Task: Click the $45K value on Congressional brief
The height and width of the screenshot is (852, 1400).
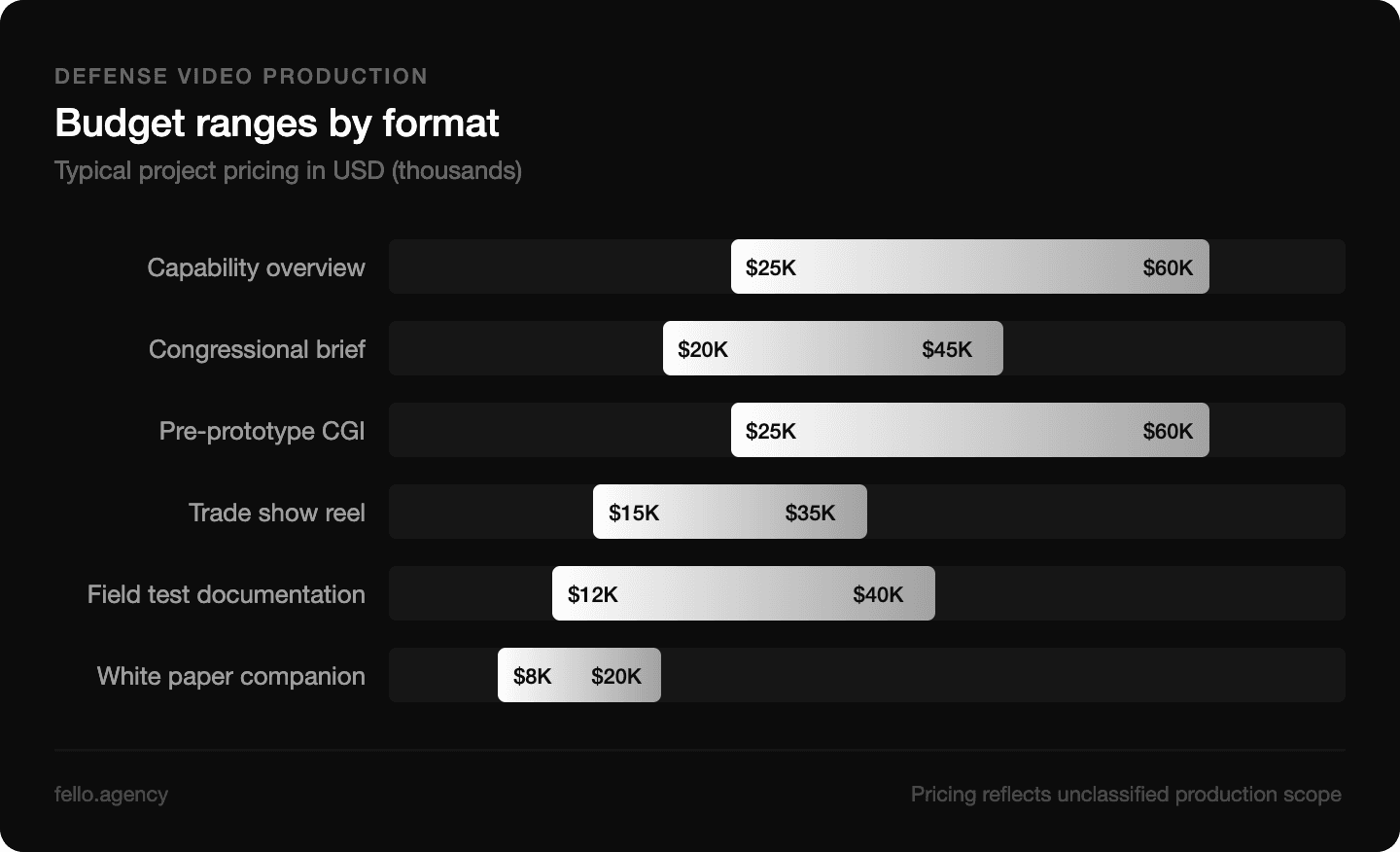Action: (x=947, y=349)
